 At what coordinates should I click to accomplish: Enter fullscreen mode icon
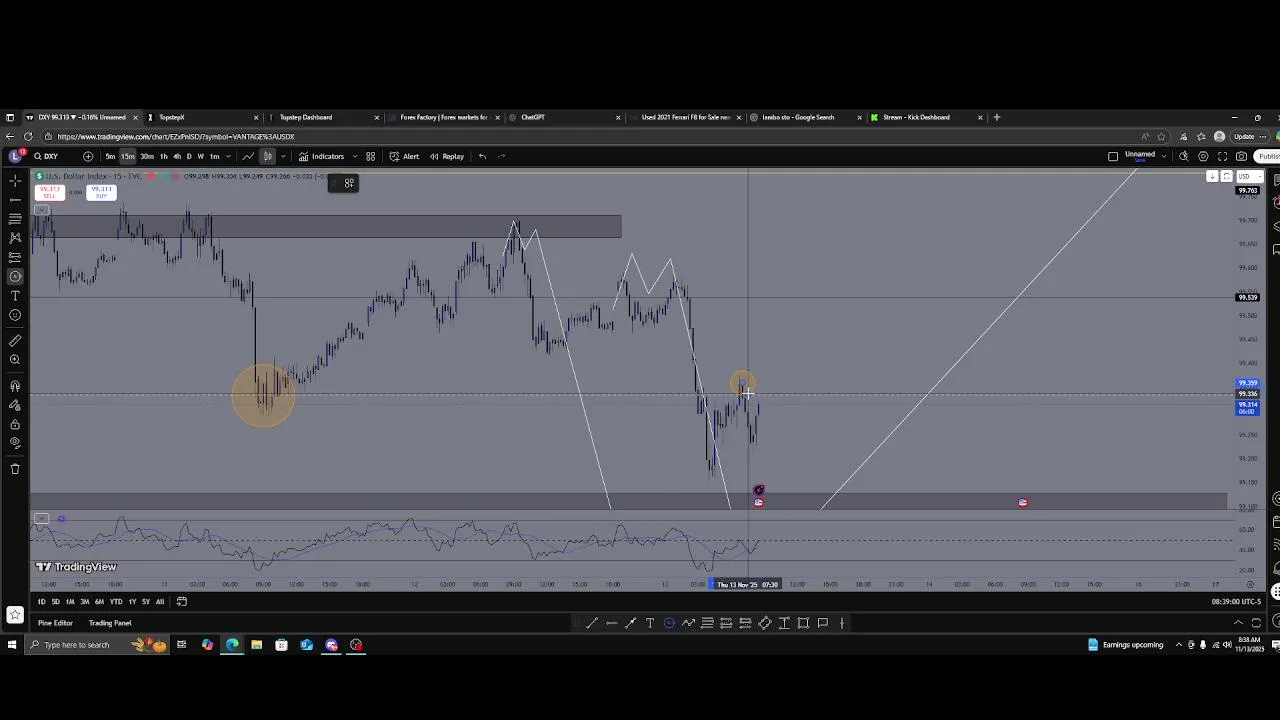coord(1222,156)
